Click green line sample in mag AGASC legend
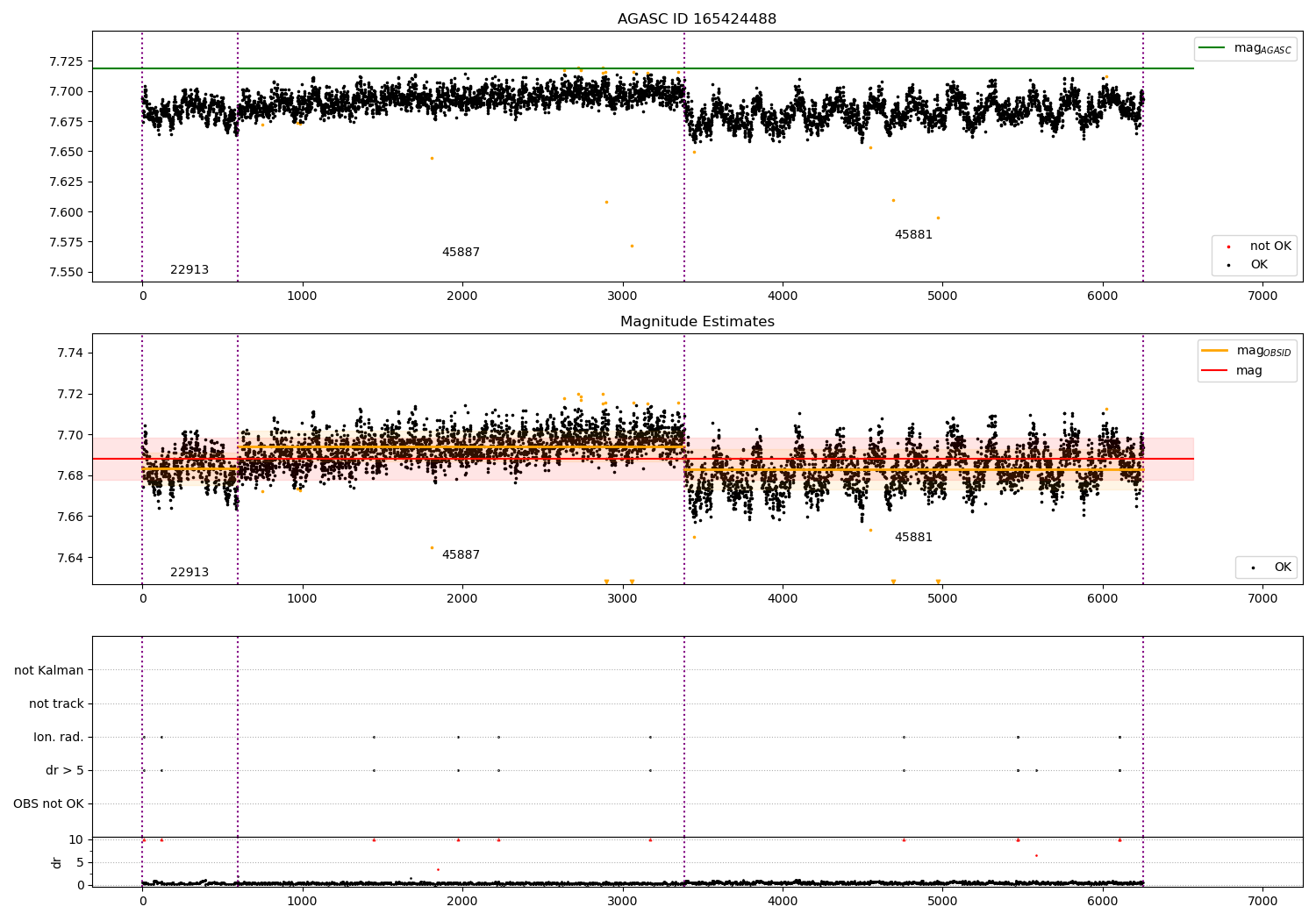Screen dimensions: 1316x921 click(1212, 47)
